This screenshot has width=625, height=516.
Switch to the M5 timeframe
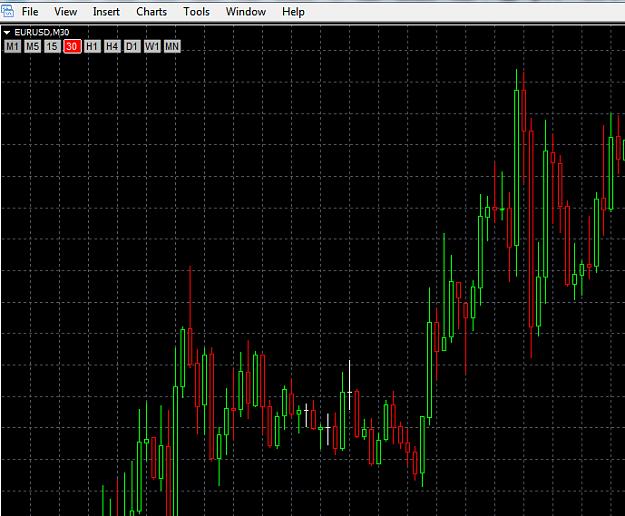pos(32,47)
